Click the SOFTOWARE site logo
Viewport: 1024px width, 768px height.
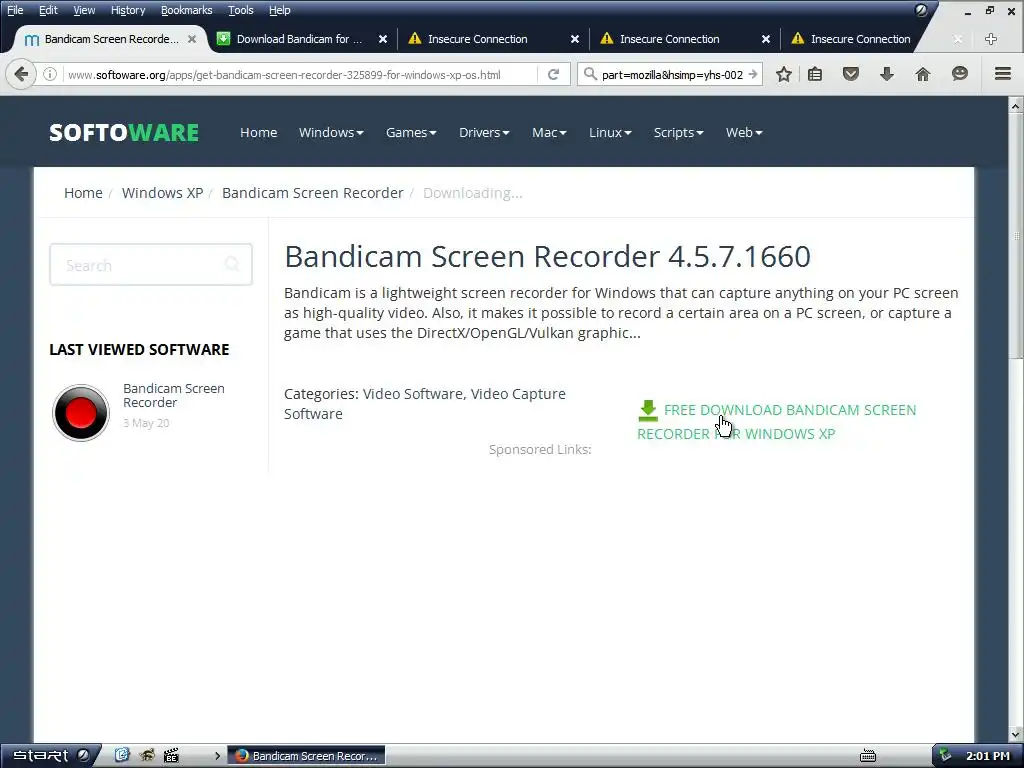pyautogui.click(x=123, y=133)
